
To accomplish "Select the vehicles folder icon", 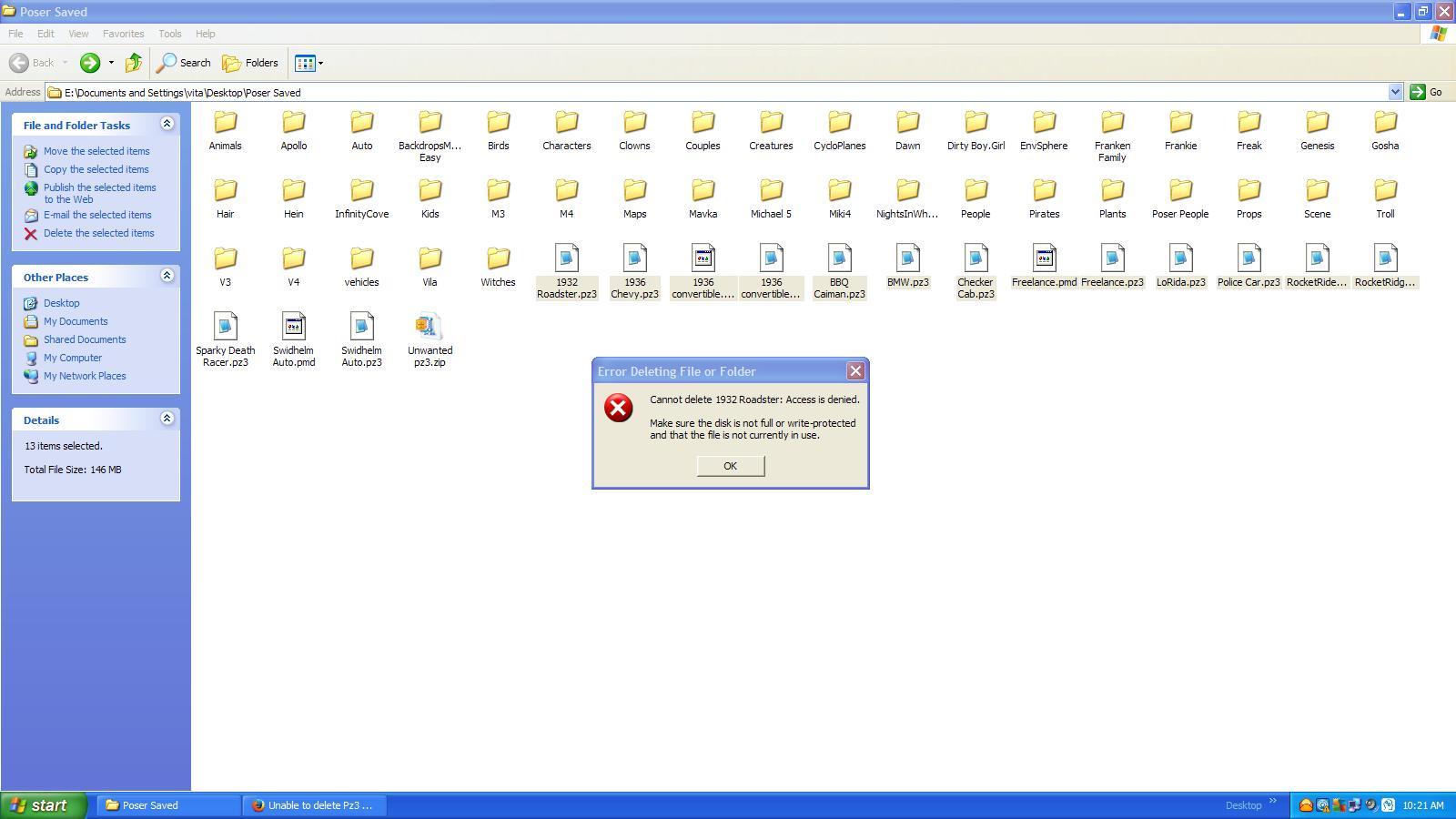I will tap(361, 258).
